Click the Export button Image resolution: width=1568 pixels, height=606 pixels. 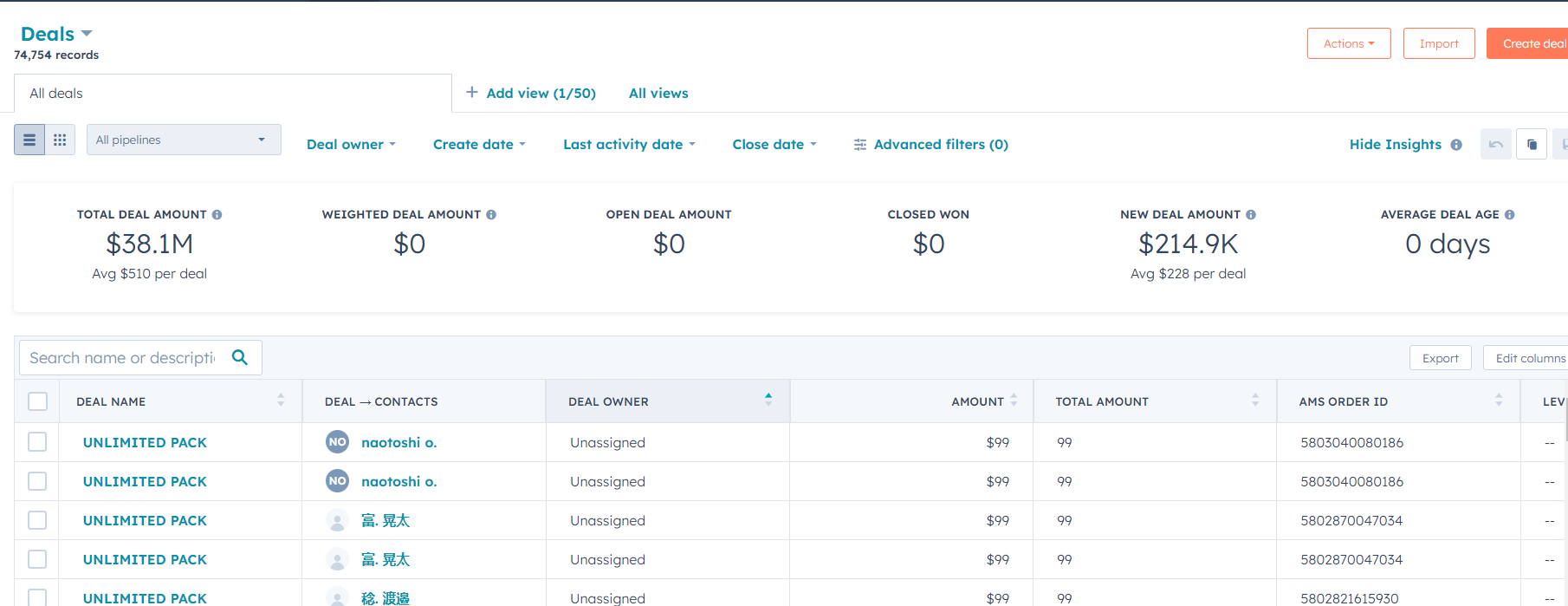click(x=1440, y=358)
